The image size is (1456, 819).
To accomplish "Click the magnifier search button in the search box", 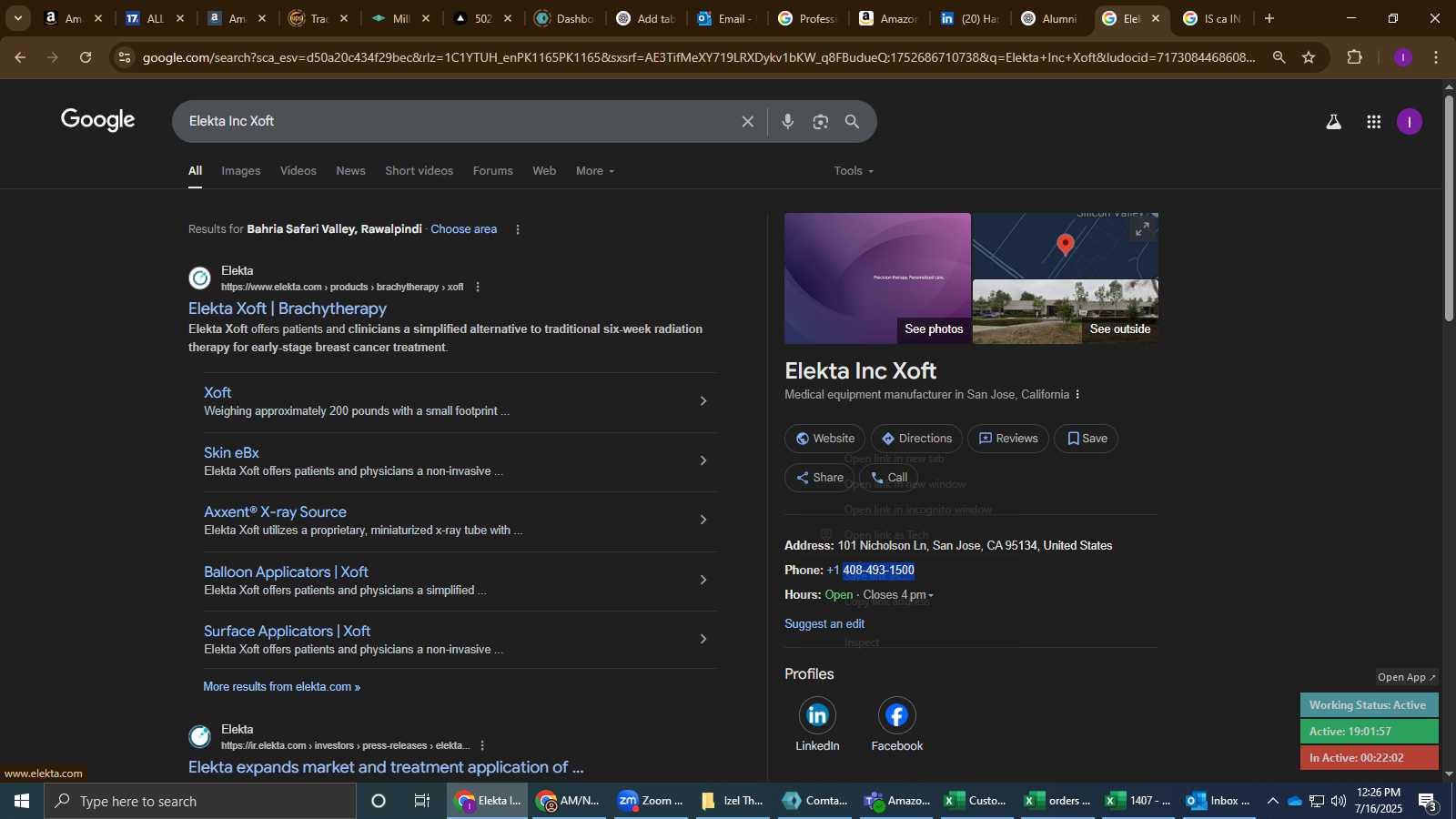I will (x=852, y=121).
